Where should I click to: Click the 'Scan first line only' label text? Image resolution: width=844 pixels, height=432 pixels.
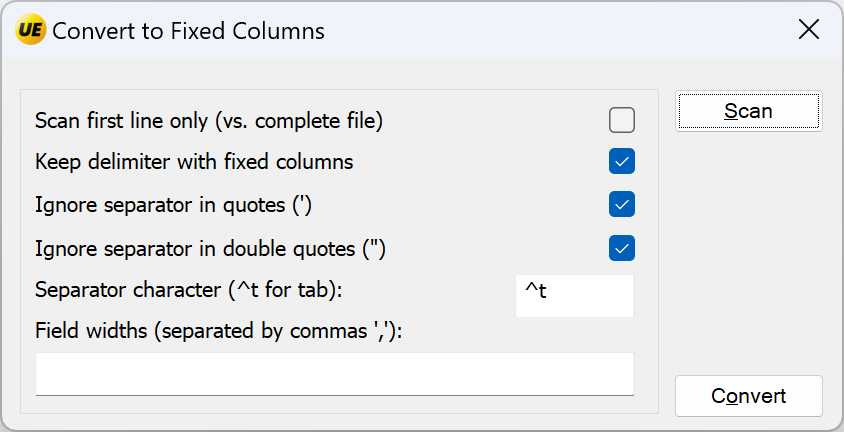point(209,121)
